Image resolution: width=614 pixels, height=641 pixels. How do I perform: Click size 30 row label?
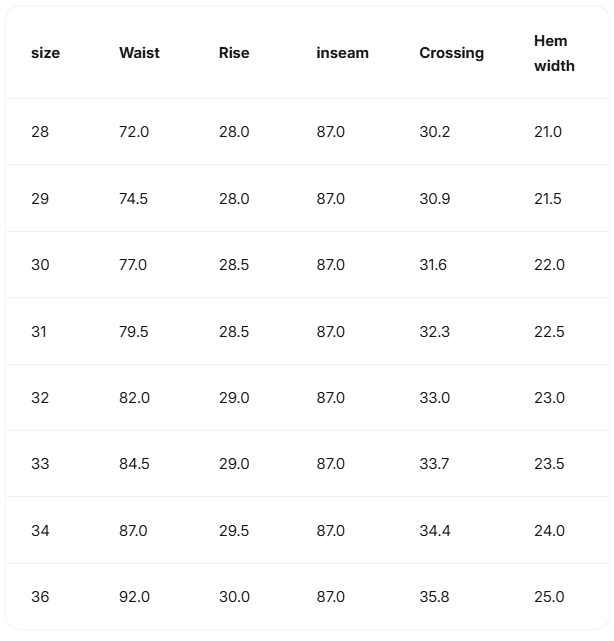pyautogui.click(x=40, y=265)
